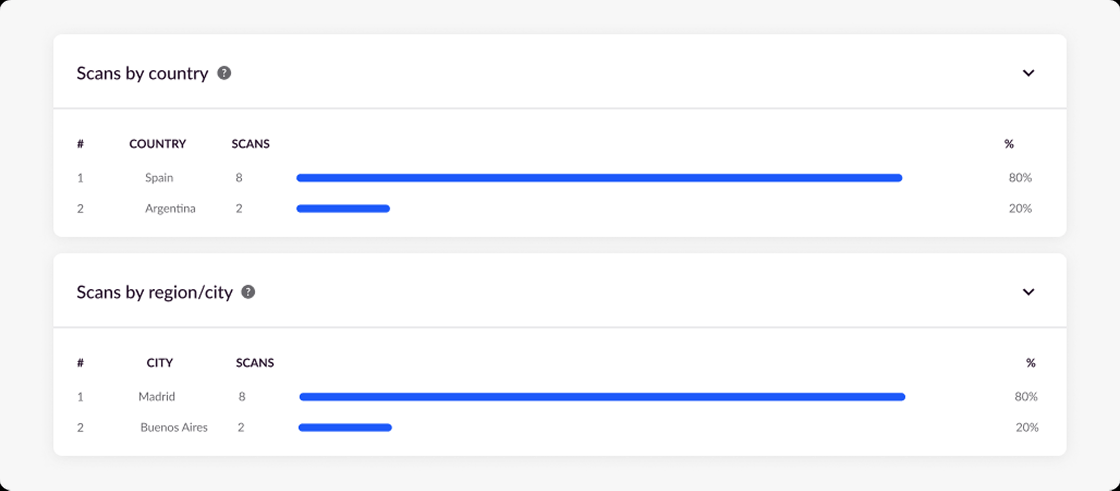Viewport: 1120px width, 491px height.
Task: Click help icon next to Scans by region/city
Action: click(248, 292)
